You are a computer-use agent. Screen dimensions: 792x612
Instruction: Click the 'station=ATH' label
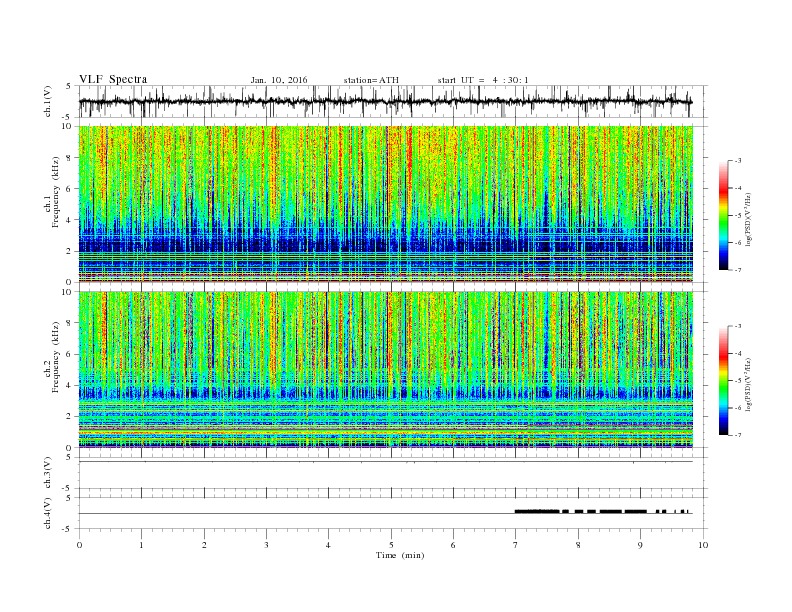click(371, 80)
